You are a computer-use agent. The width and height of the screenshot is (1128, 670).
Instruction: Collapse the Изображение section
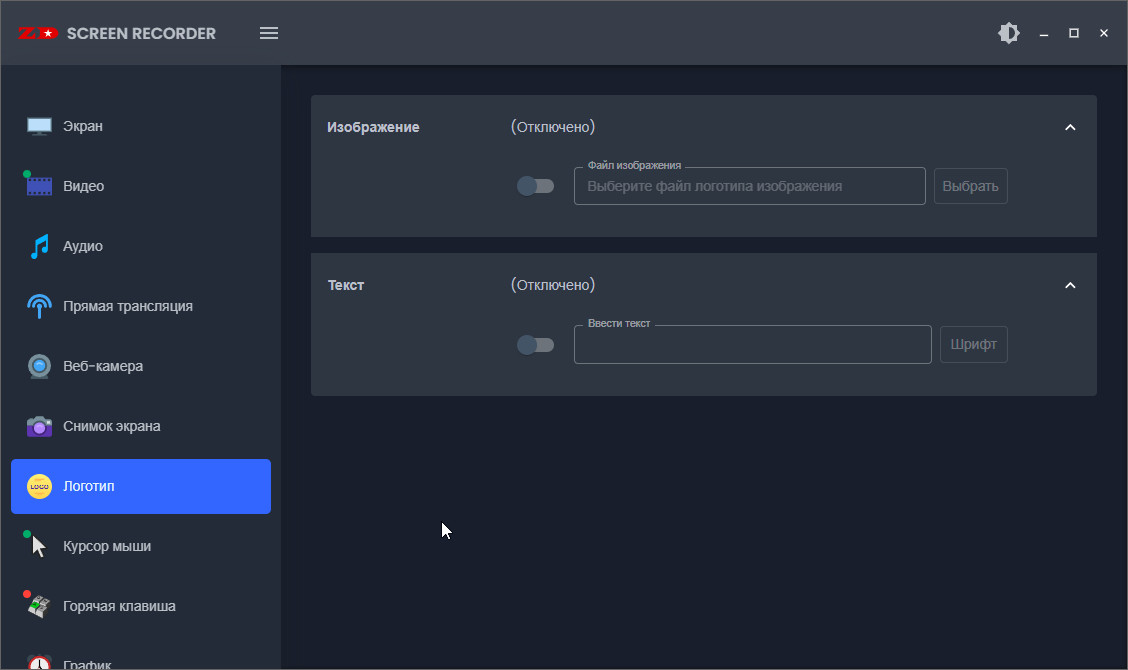click(x=1070, y=127)
